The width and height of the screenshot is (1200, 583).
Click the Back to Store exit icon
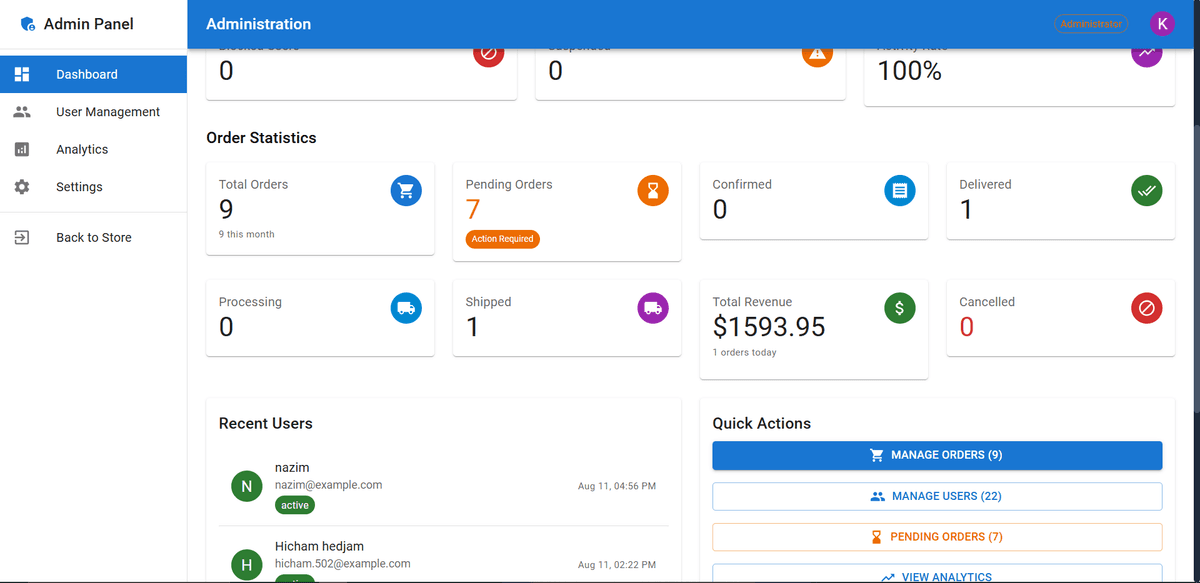click(22, 237)
